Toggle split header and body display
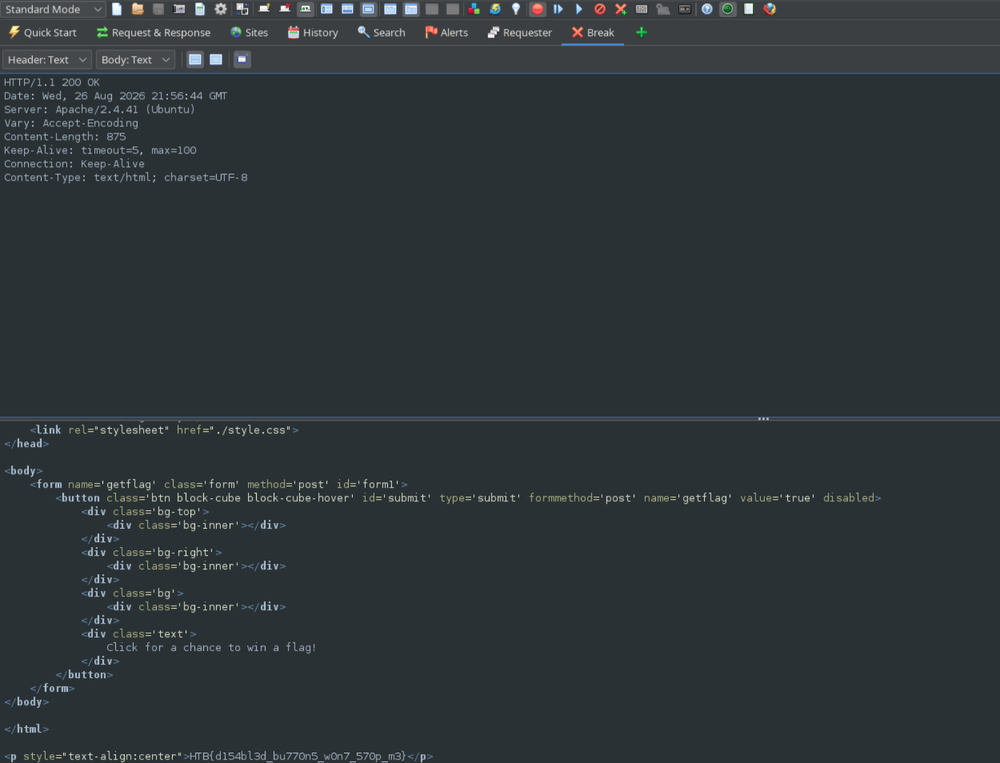1000x763 pixels. coord(195,59)
